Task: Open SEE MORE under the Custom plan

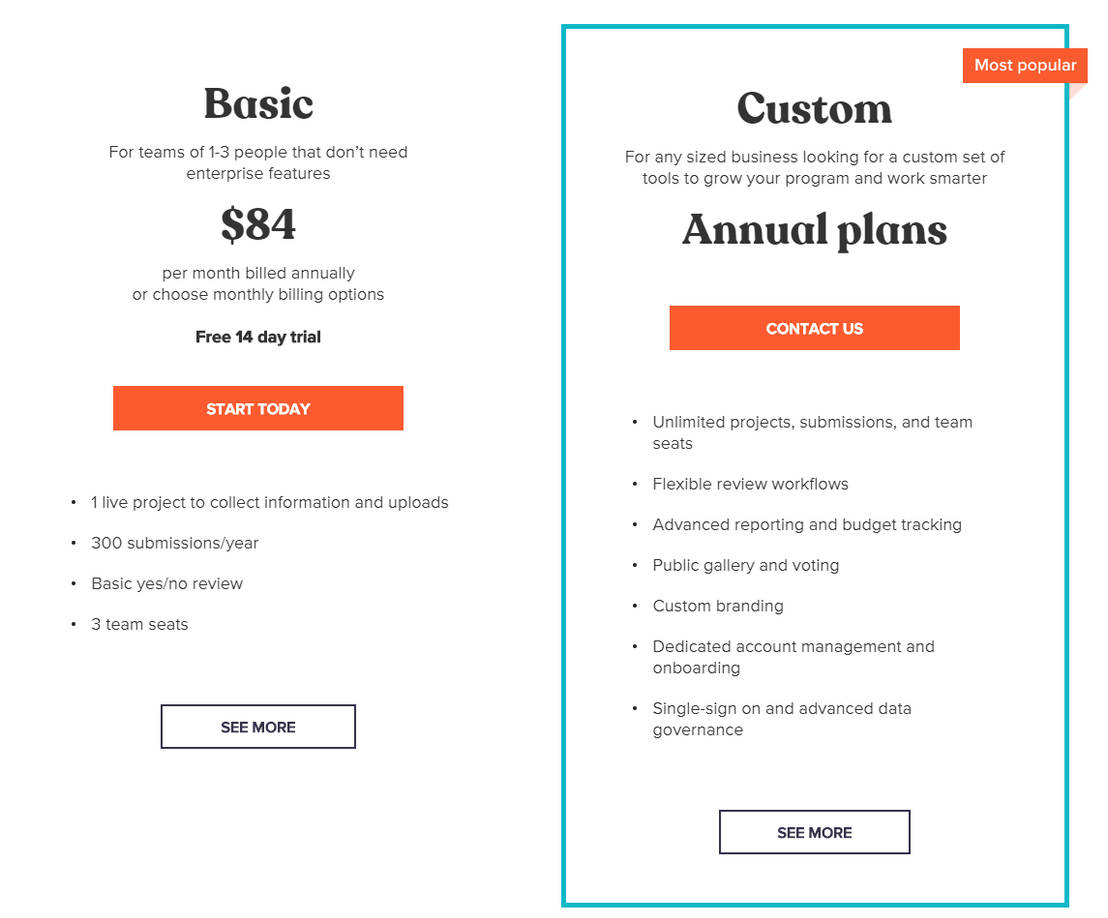Action: [814, 831]
